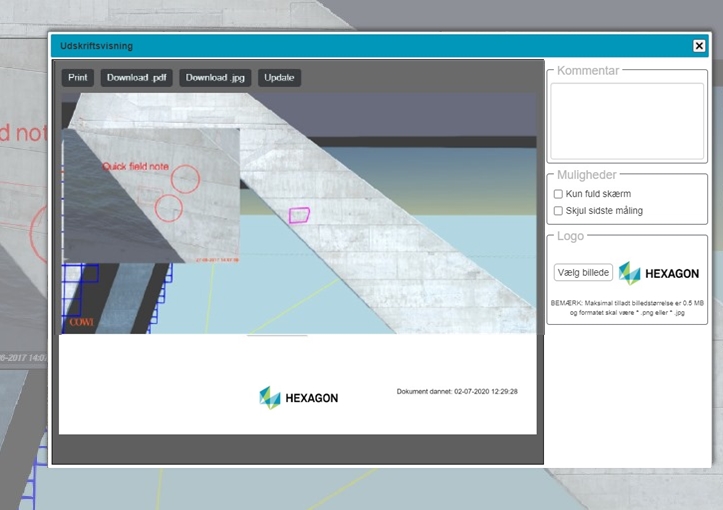Click the Print button

tap(77, 78)
